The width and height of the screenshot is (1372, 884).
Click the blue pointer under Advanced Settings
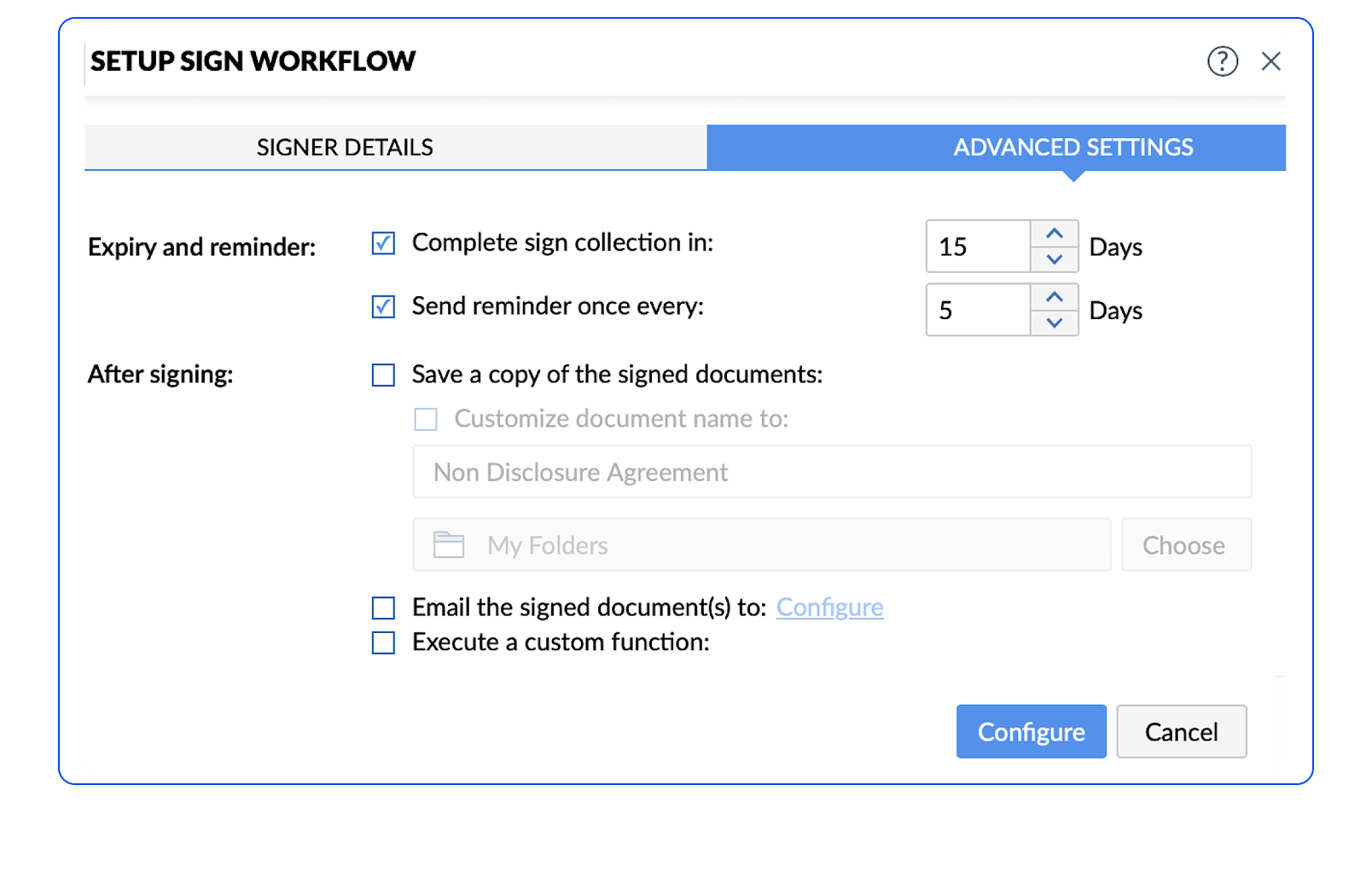click(1075, 175)
